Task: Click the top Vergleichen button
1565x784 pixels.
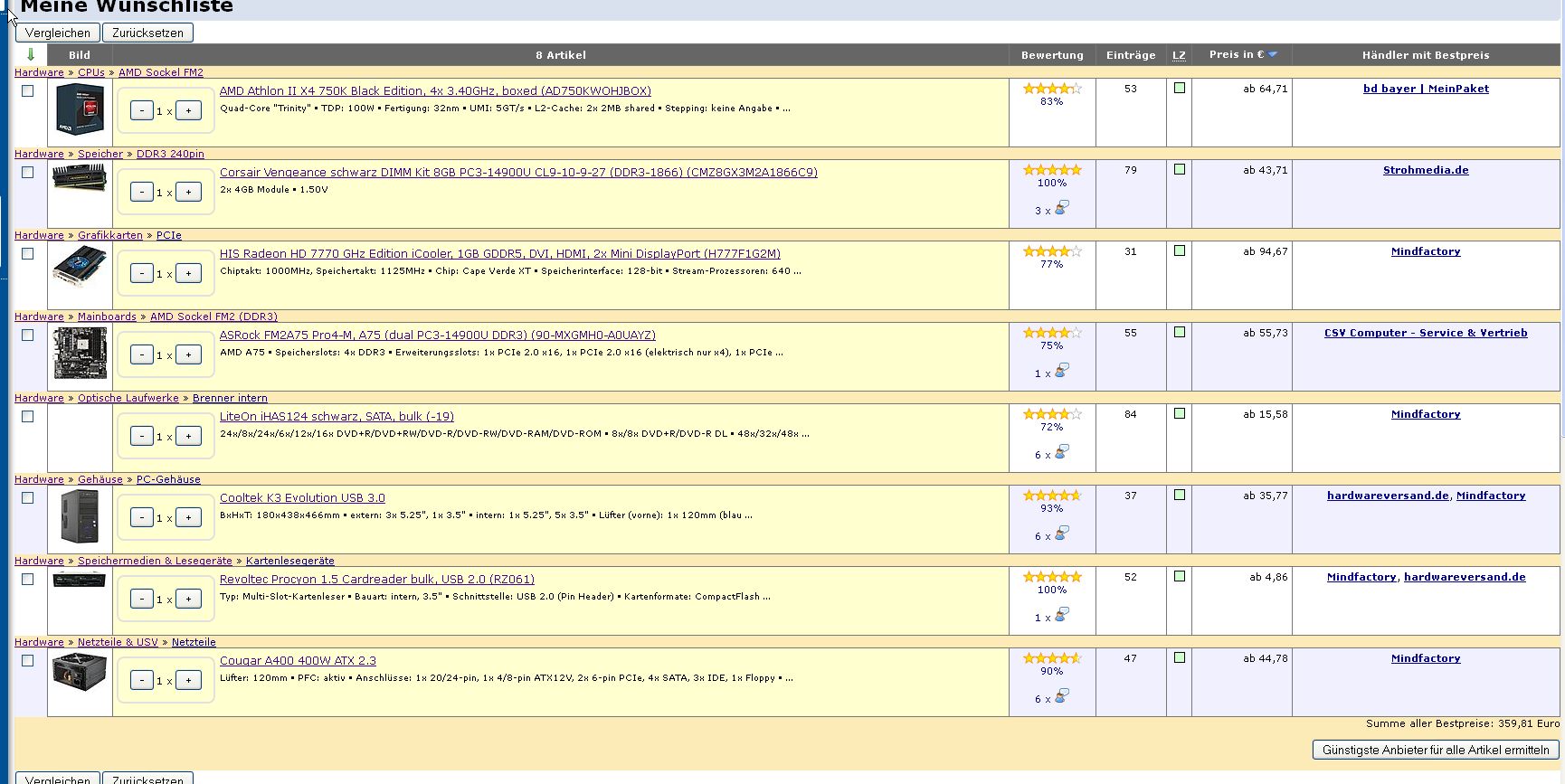Action: click(58, 33)
